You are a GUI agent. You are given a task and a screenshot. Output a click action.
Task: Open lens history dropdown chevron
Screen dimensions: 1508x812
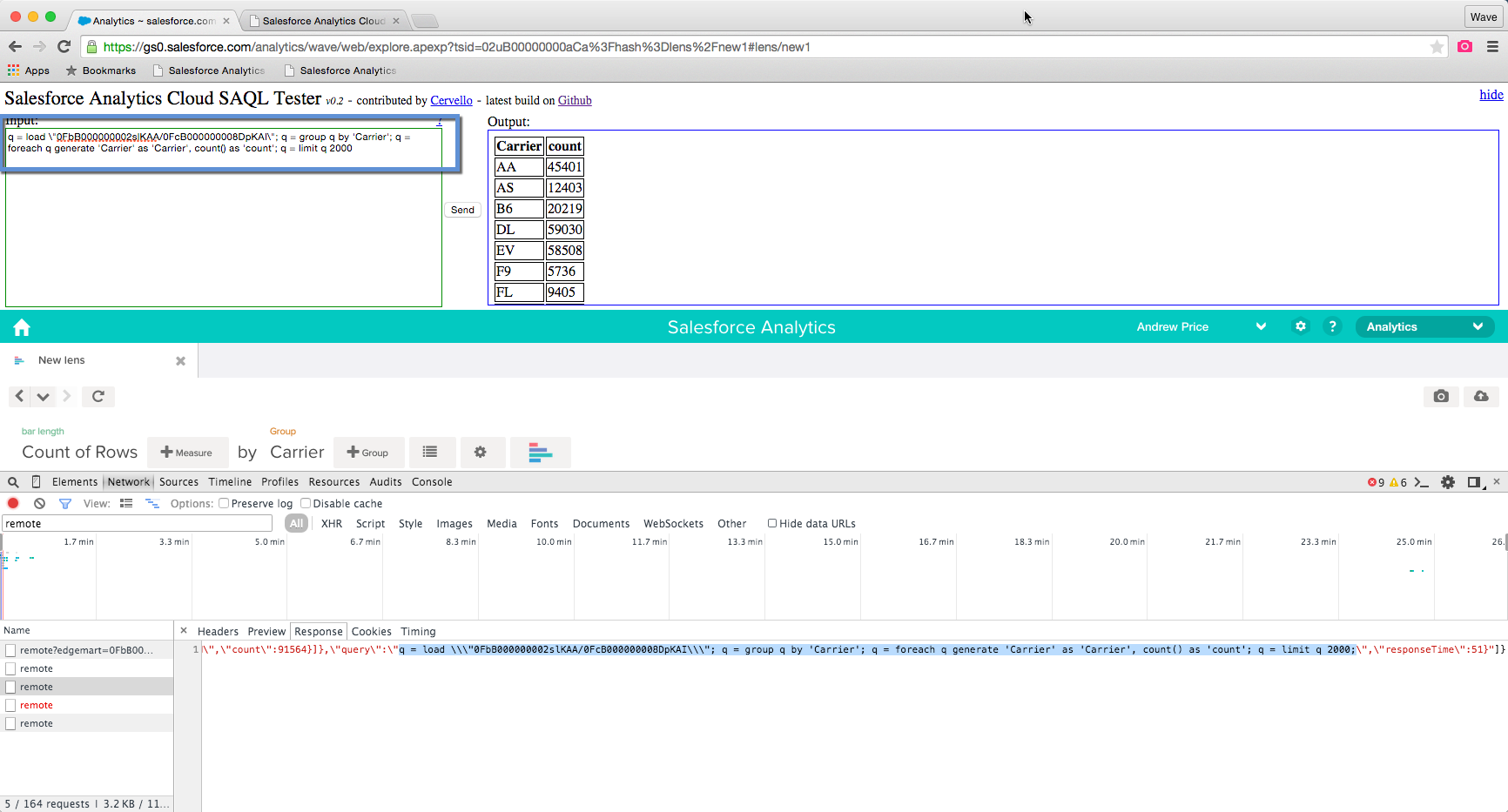pyautogui.click(x=43, y=396)
